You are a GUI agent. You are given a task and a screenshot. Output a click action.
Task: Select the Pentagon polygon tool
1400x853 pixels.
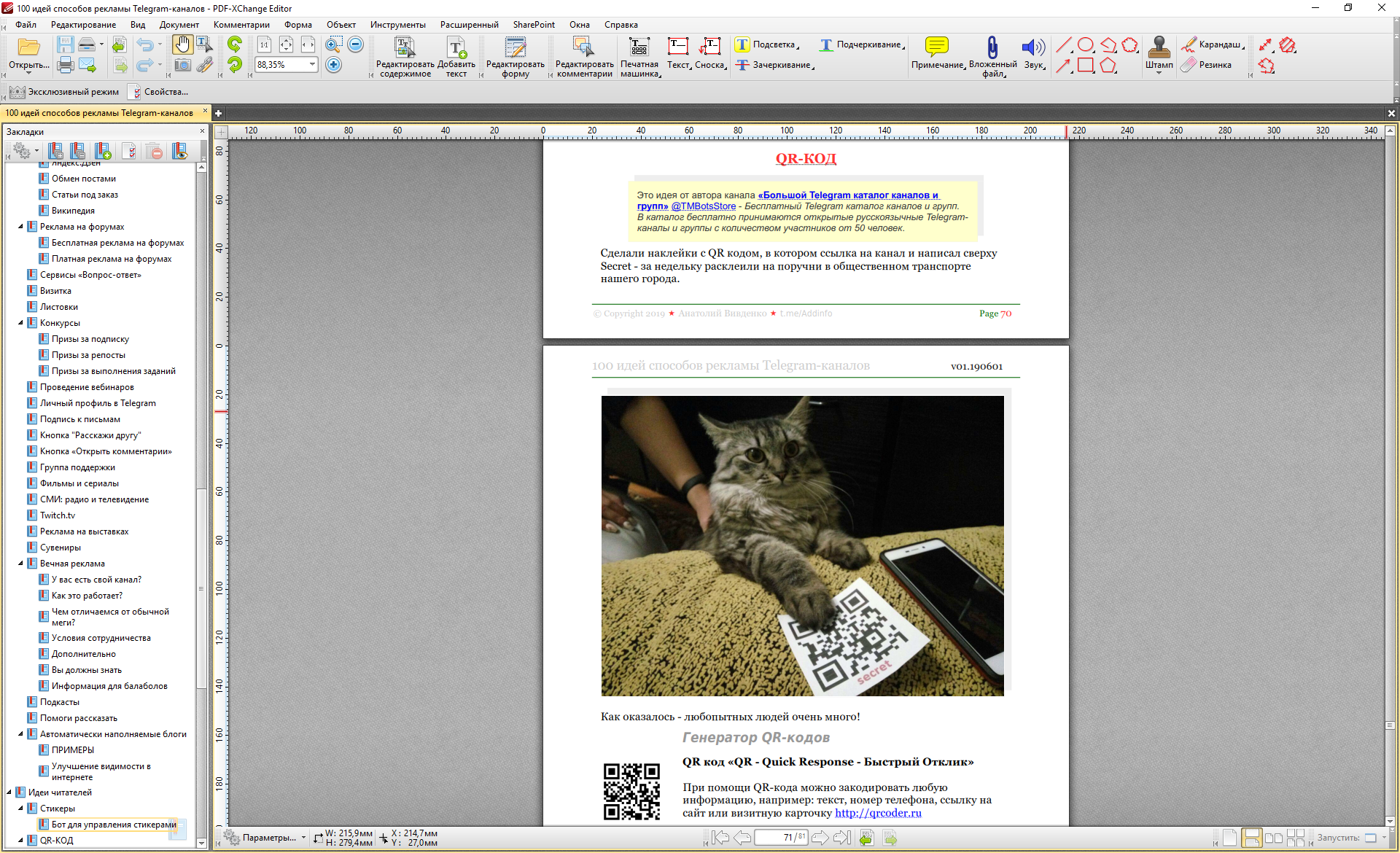click(1108, 66)
